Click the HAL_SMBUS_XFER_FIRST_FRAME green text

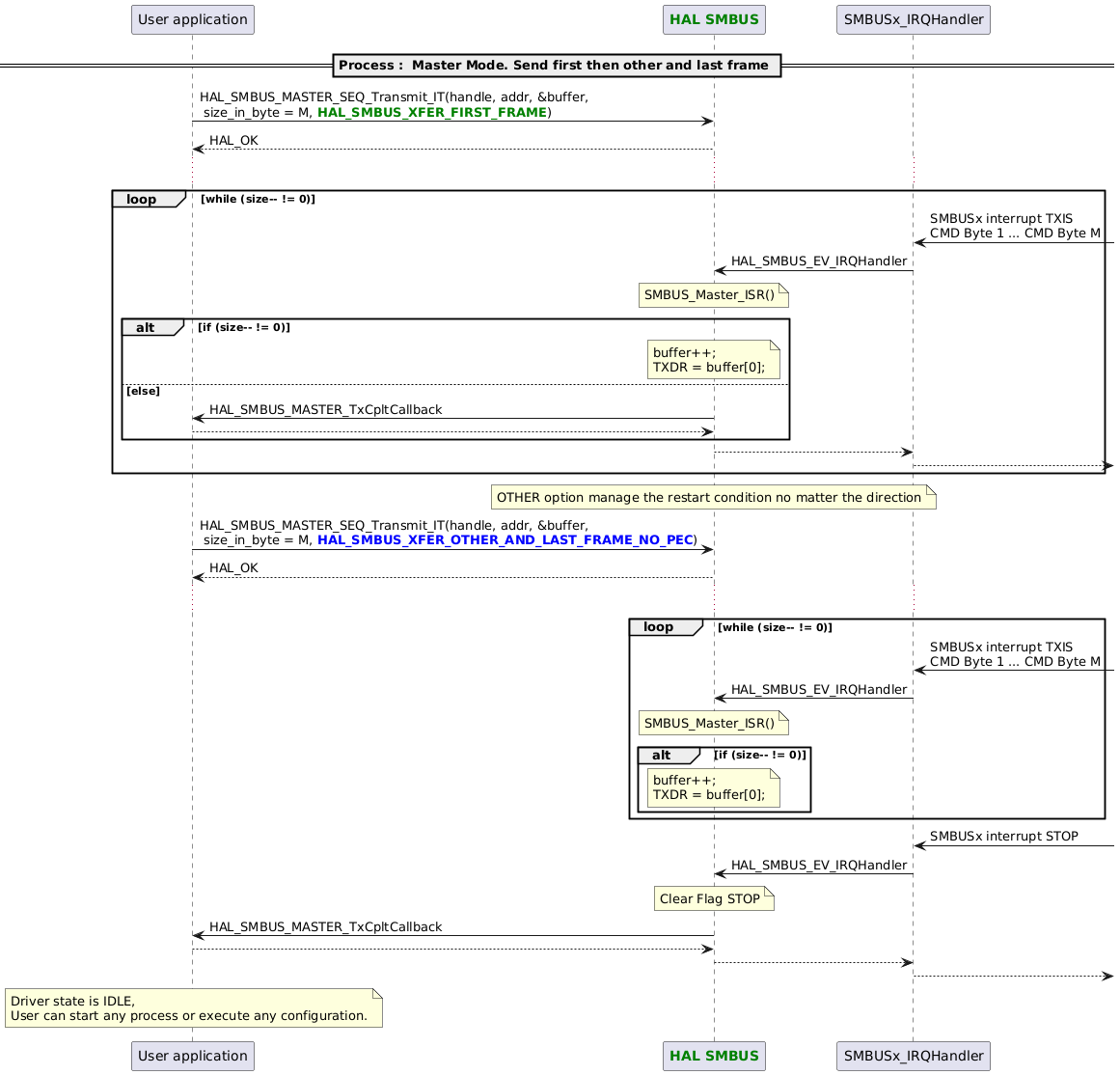(434, 112)
